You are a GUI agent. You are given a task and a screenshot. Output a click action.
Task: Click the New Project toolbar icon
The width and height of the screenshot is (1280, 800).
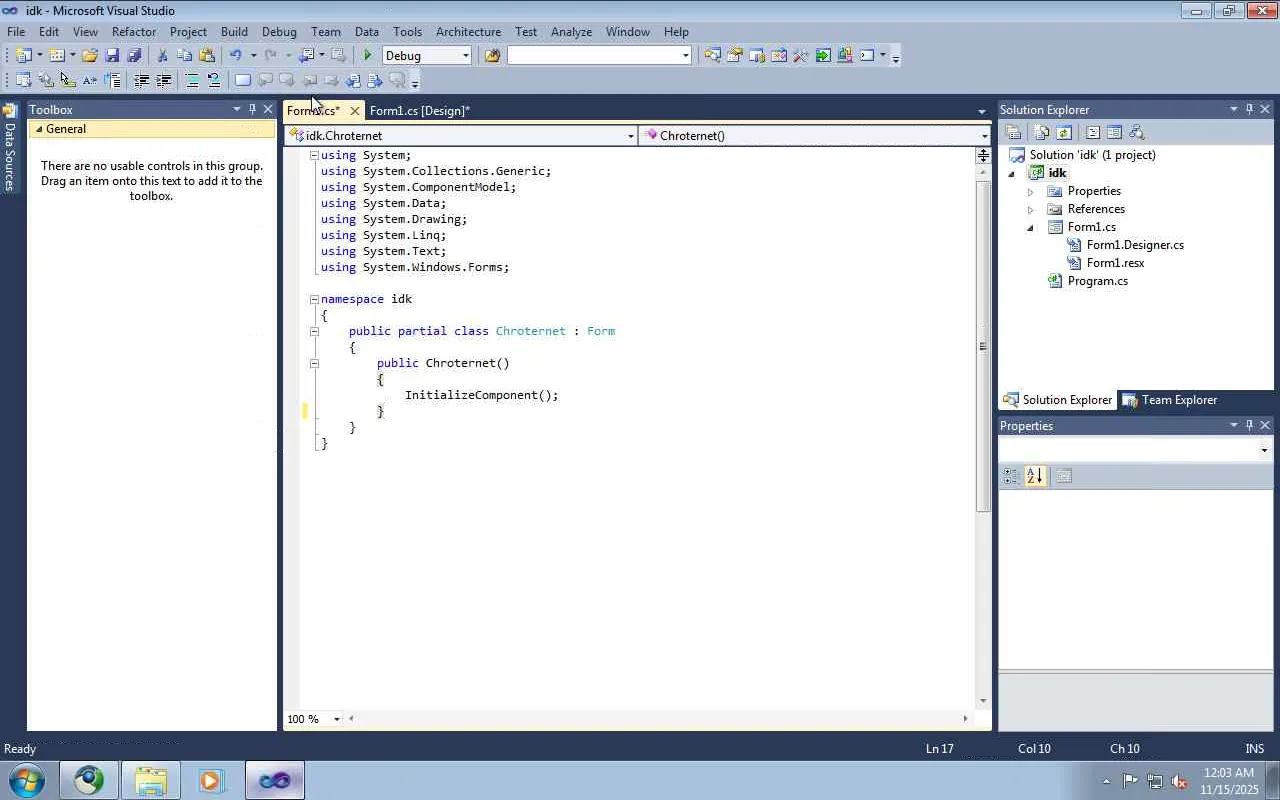(x=23, y=56)
